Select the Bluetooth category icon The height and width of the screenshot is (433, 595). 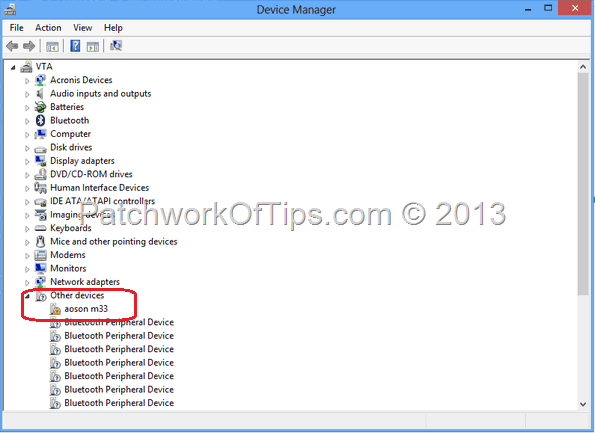41,120
